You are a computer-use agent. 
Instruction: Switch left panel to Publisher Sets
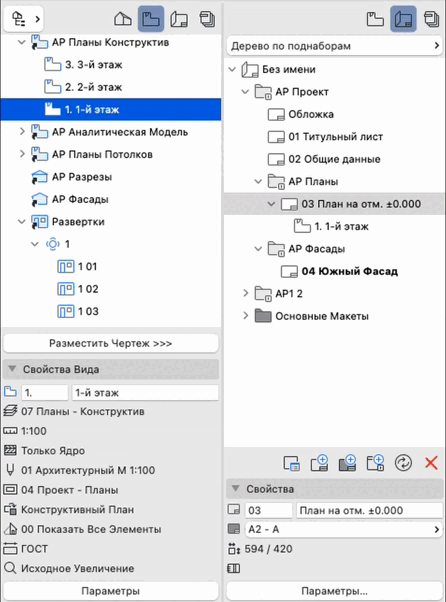[x=207, y=19]
